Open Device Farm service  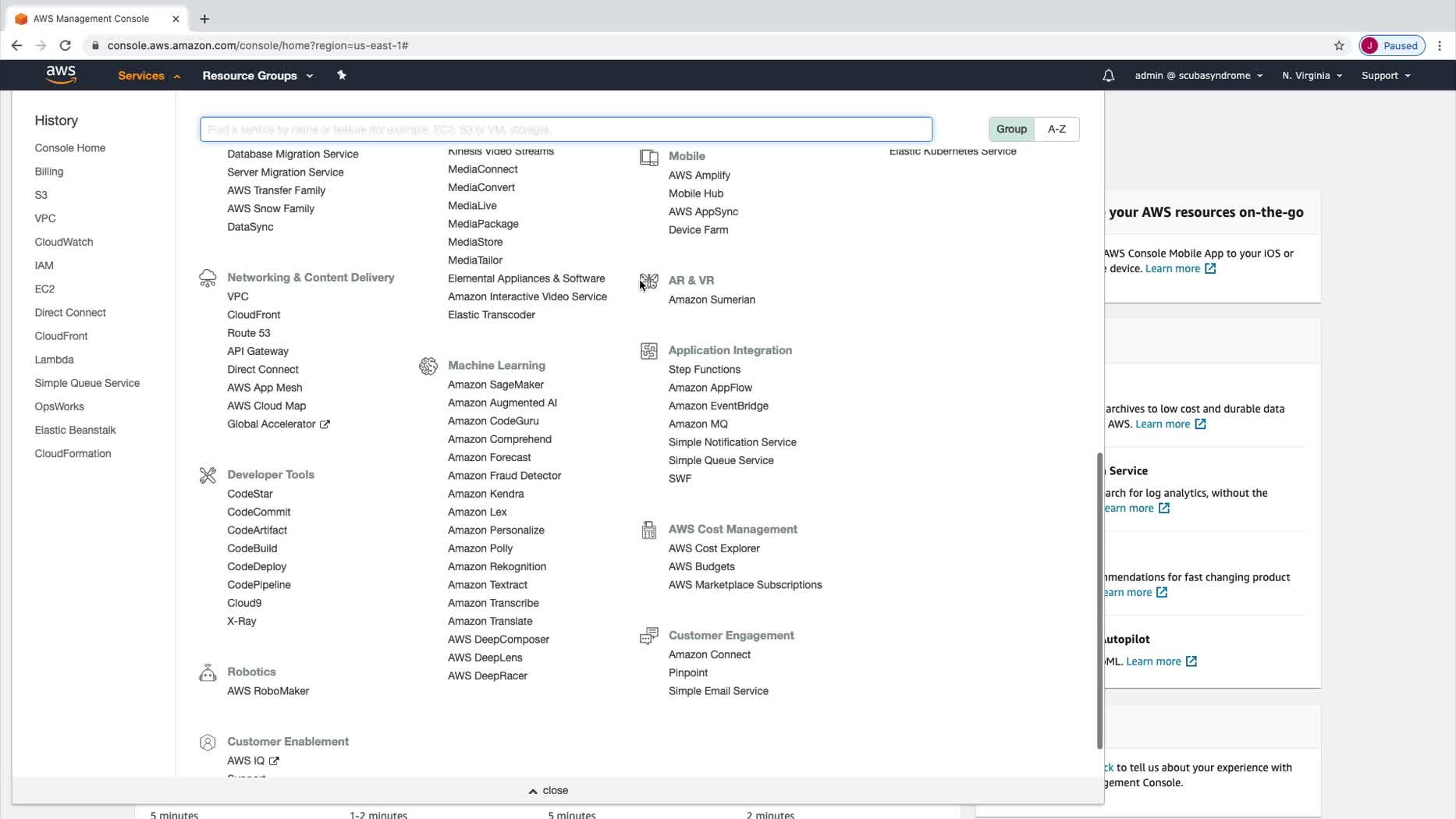(698, 230)
